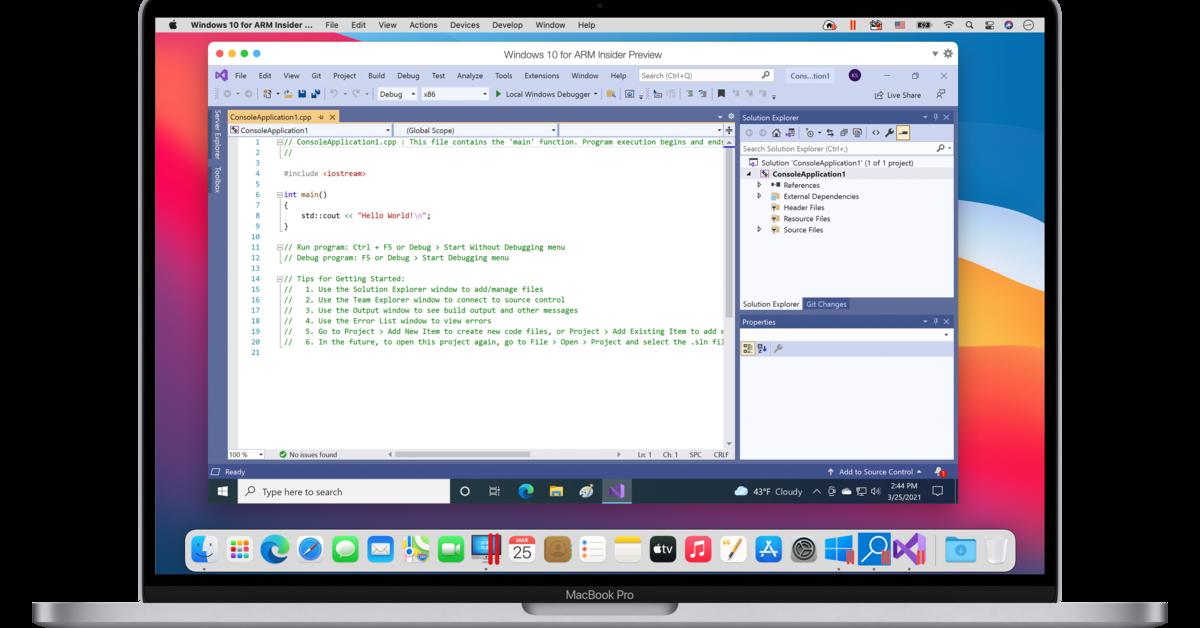This screenshot has width=1200, height=628.
Task: Open the Extensions menu
Action: pos(541,75)
